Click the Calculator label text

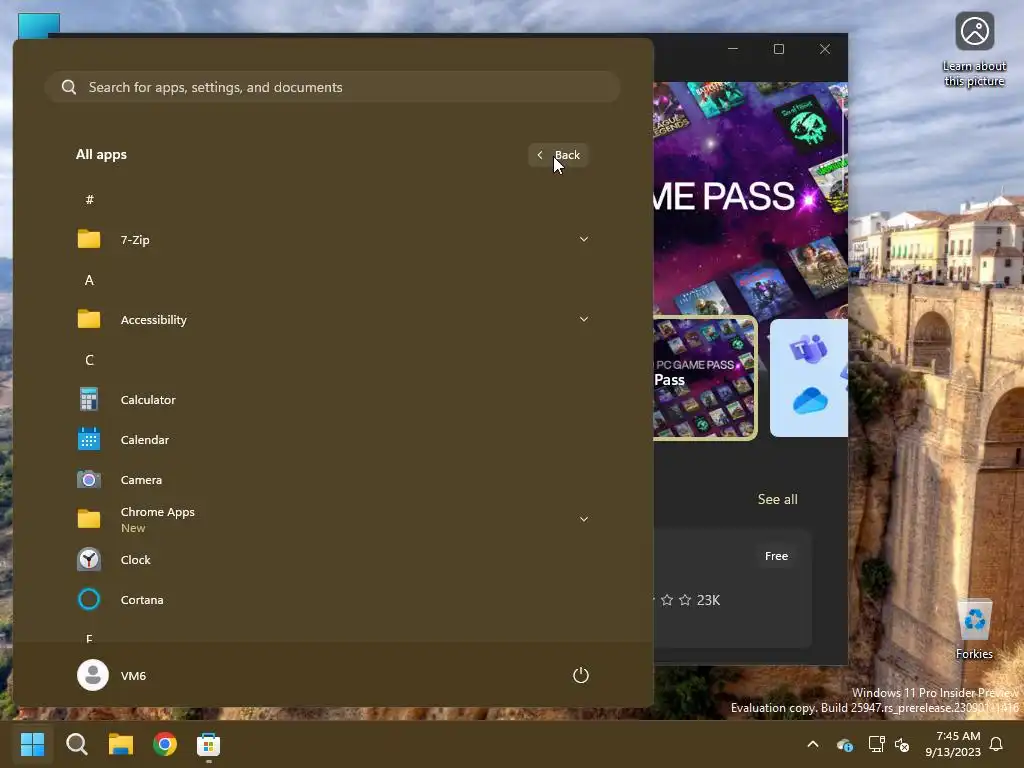pos(148,400)
